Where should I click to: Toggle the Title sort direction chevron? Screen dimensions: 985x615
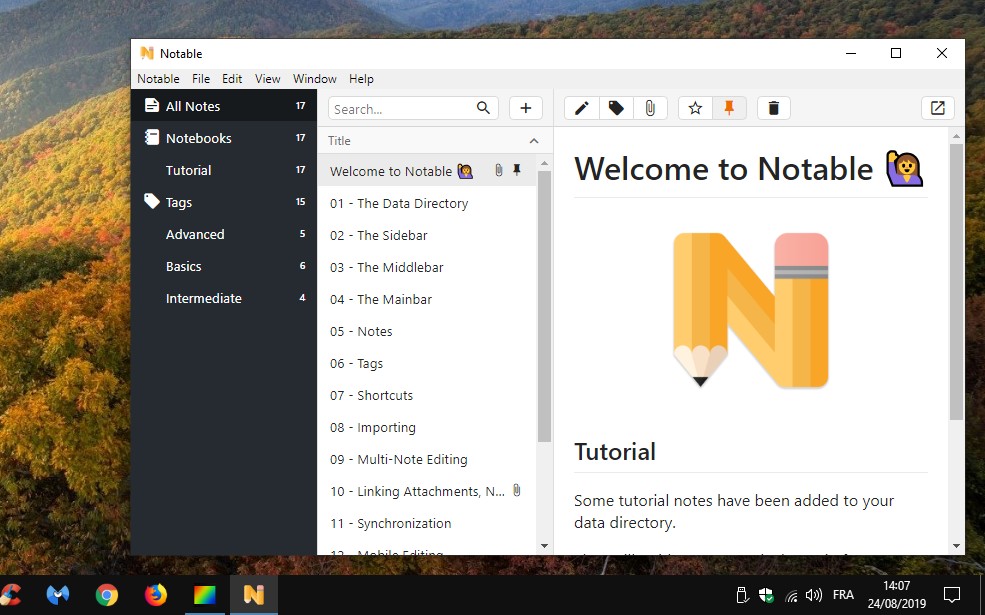(x=534, y=141)
